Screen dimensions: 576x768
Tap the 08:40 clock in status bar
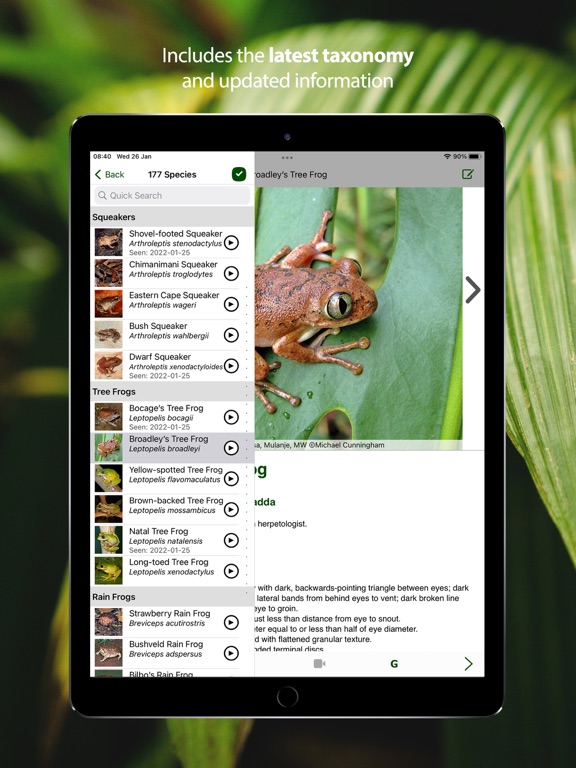(102, 157)
